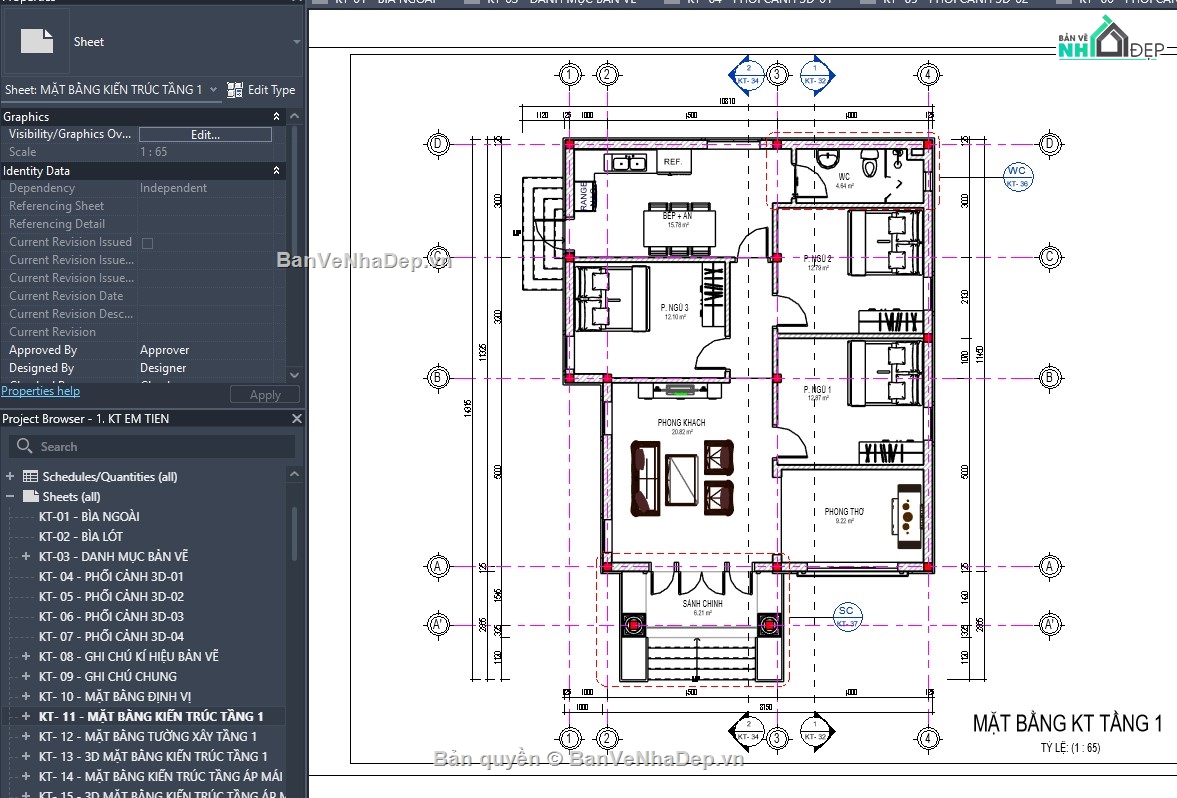Expand the KT- 14 - MẶT BẰNG KIẾN TRÚC TẦNG ÁP MÁI node
1177x798 pixels.
point(26,776)
